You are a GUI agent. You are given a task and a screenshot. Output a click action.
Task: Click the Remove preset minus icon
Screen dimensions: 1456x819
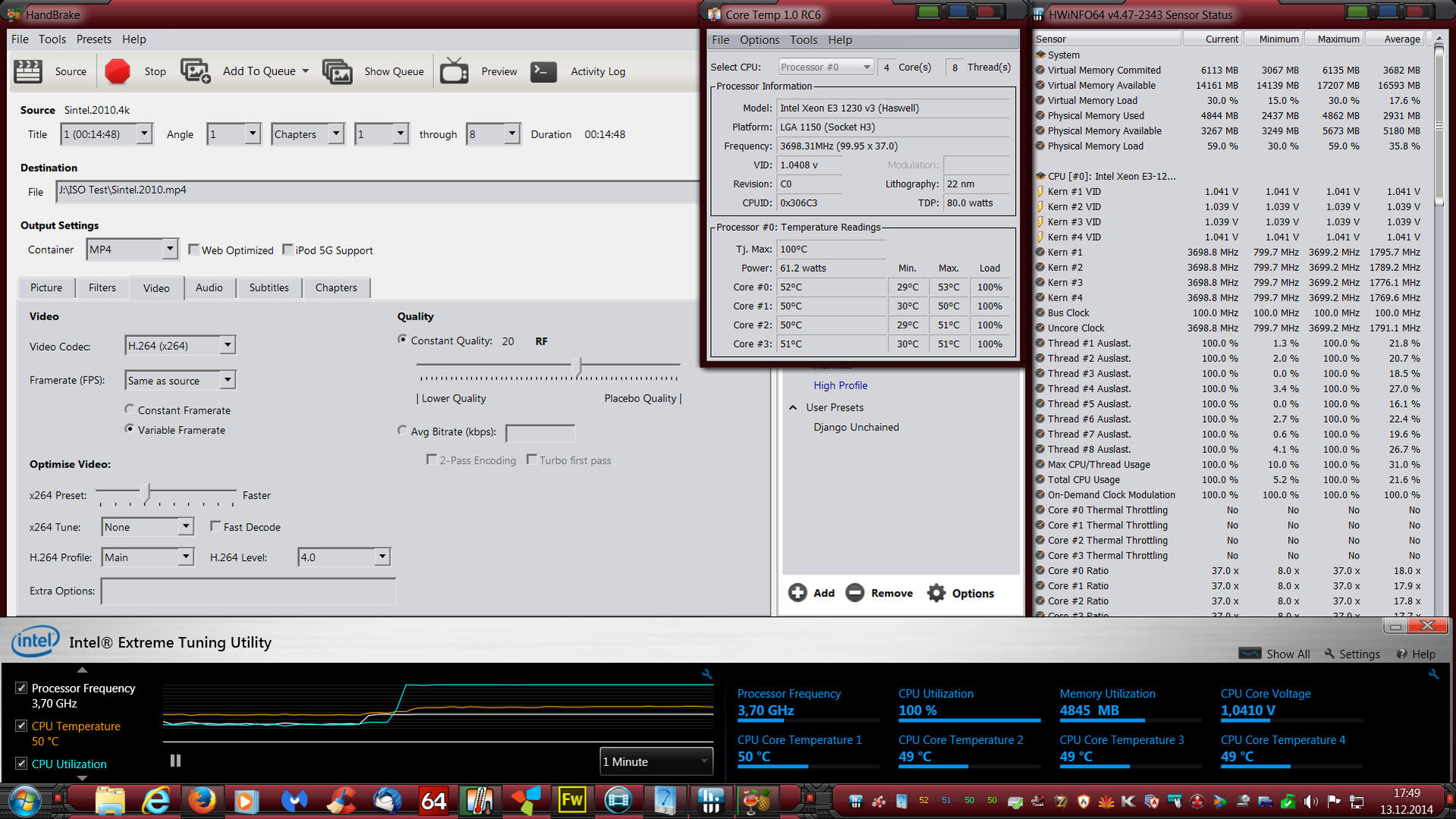[855, 593]
